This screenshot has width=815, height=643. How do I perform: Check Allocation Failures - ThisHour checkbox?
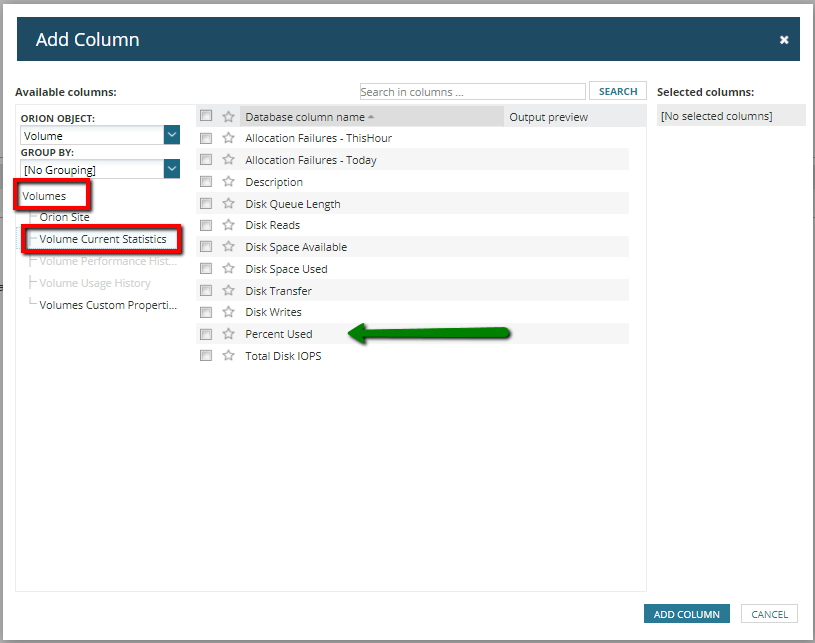pyautogui.click(x=206, y=138)
